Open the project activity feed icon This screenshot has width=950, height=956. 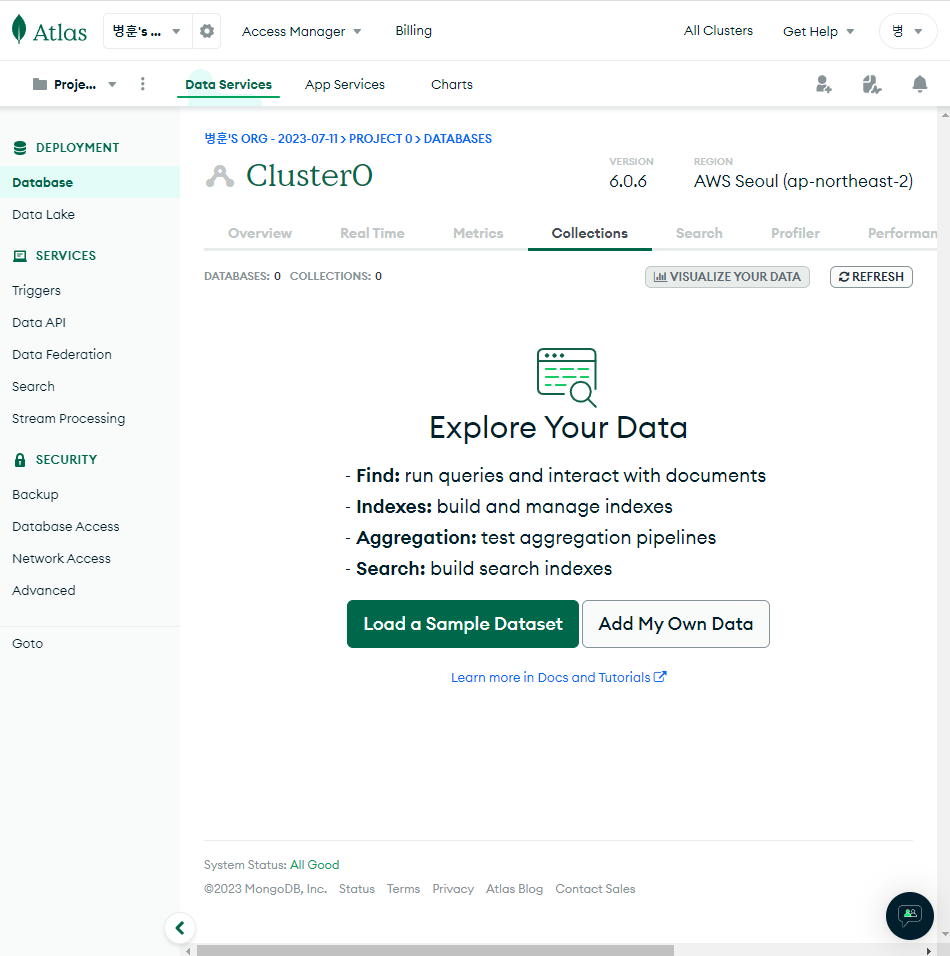point(872,84)
